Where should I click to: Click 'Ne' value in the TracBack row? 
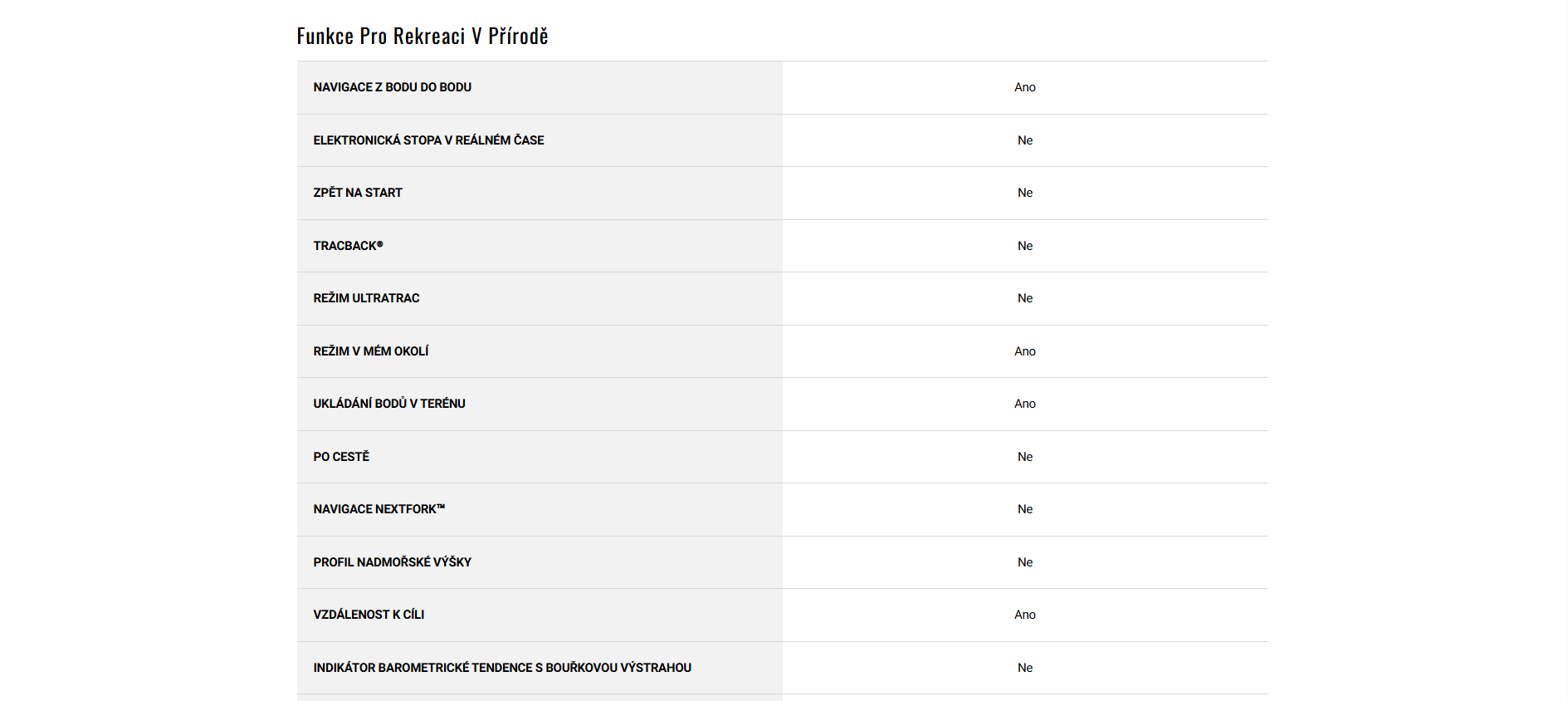1024,246
